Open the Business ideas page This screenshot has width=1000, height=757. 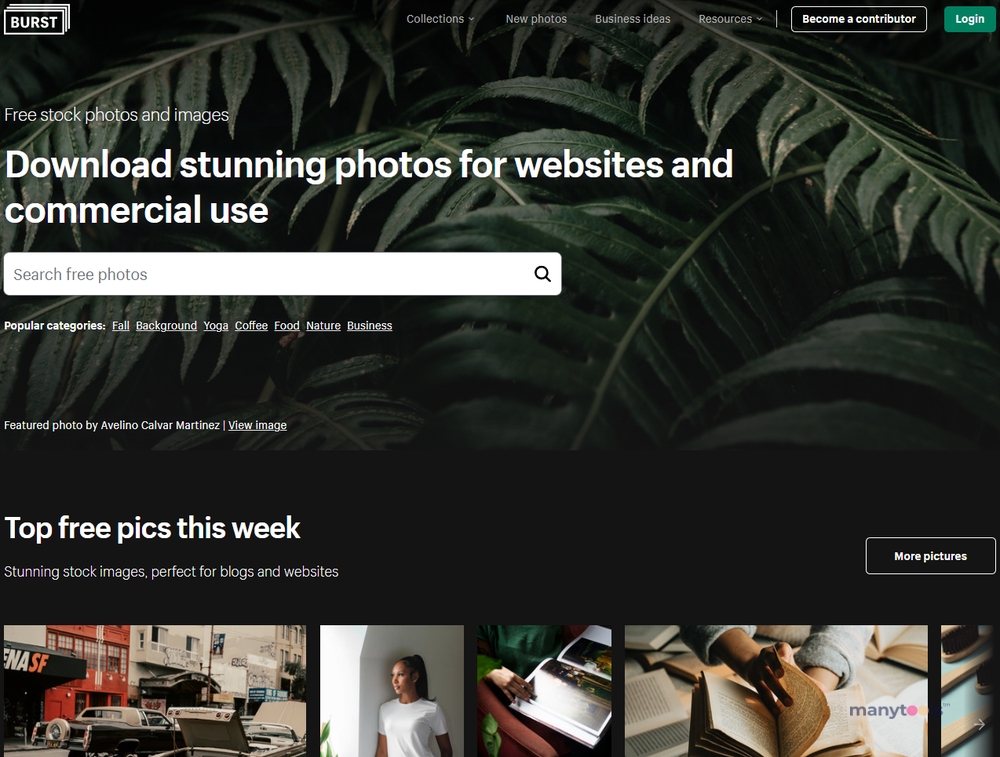[x=633, y=19]
